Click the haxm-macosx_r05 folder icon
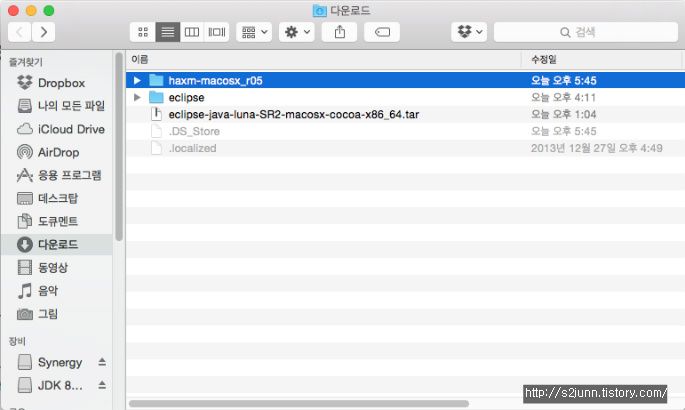Viewport: 685px width, 410px height. point(156,80)
